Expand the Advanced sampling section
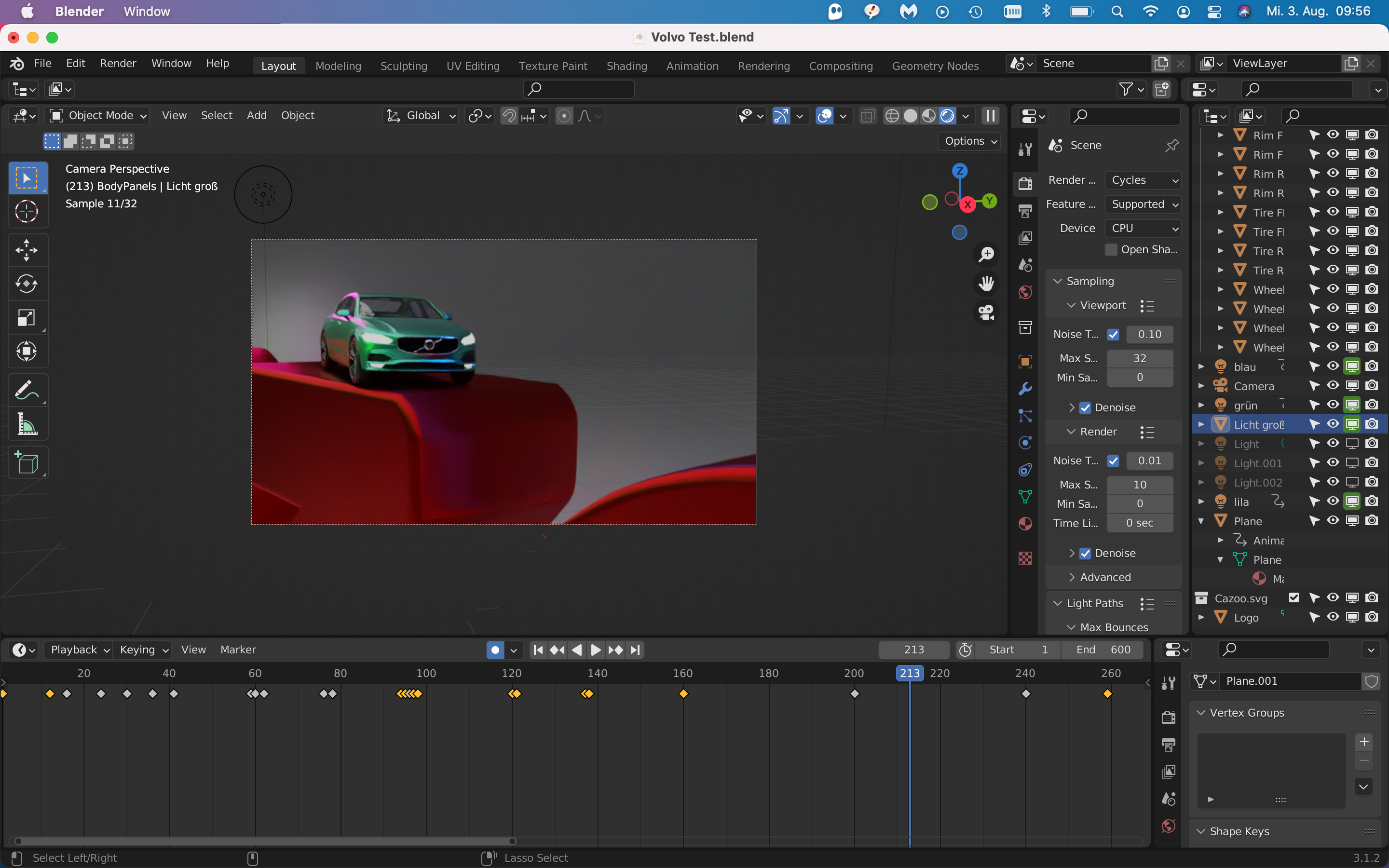The height and width of the screenshot is (868, 1389). 1105,578
